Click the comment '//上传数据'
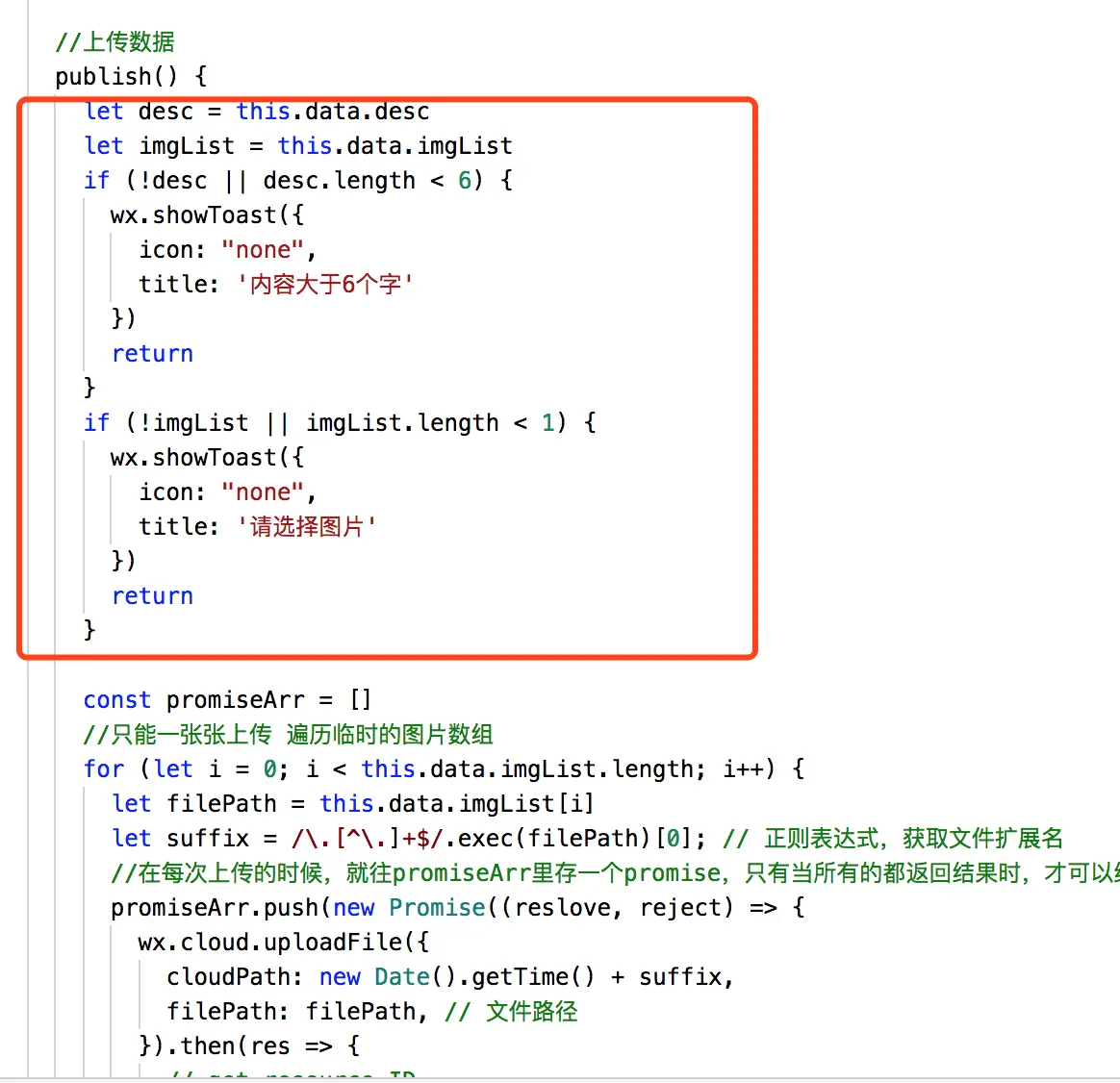The image size is (1120, 1083). 115,41
